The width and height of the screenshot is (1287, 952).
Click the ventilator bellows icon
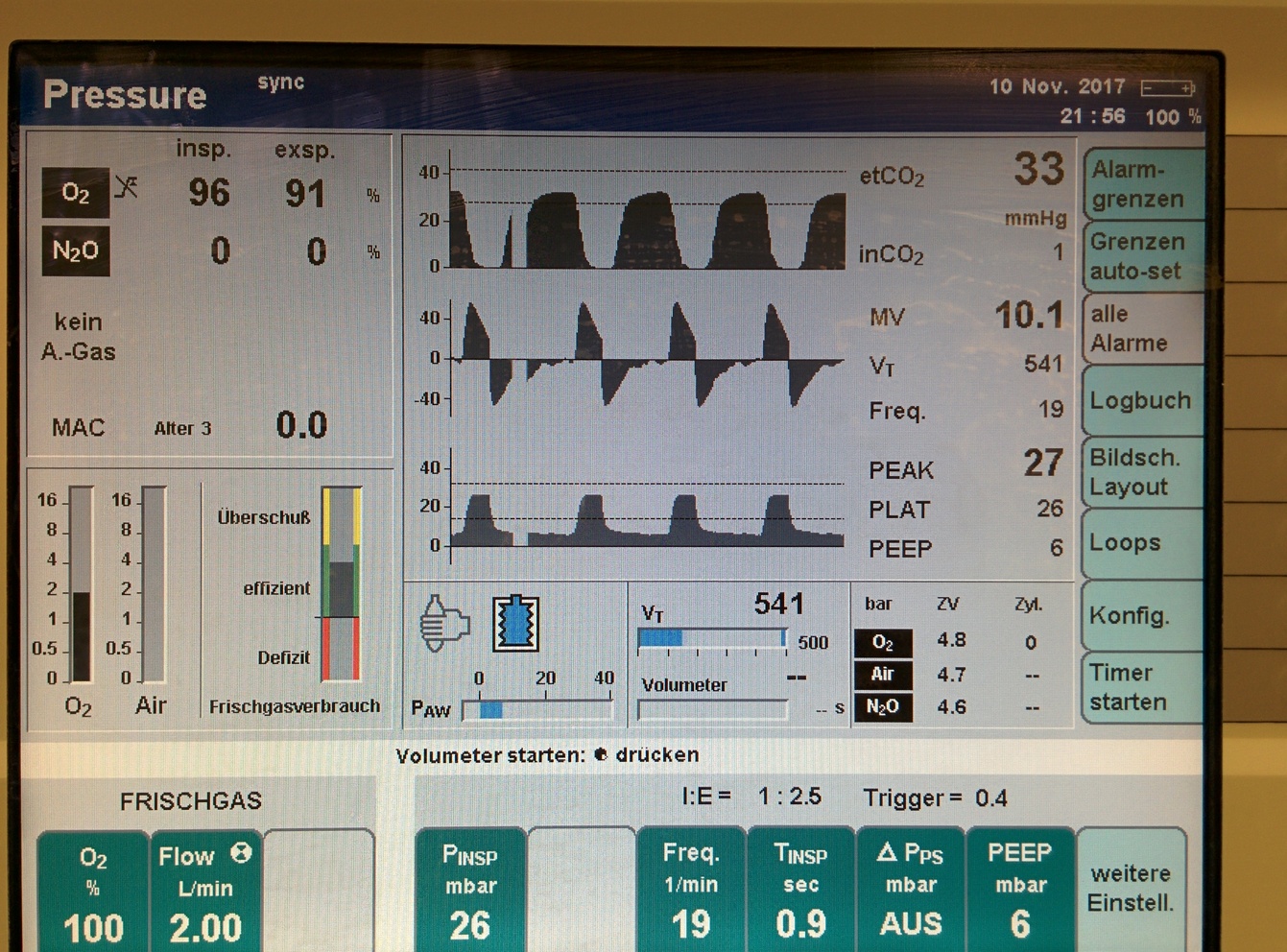point(516,624)
